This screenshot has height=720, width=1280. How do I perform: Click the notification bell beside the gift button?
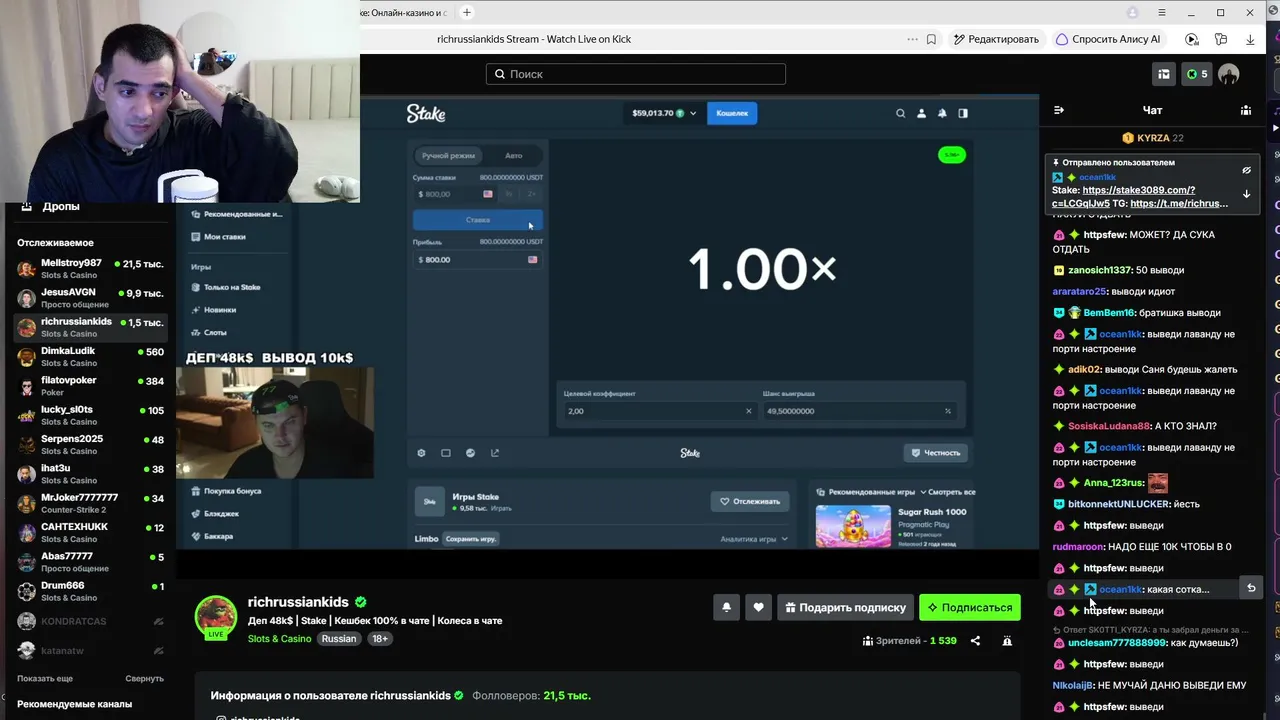click(x=727, y=607)
